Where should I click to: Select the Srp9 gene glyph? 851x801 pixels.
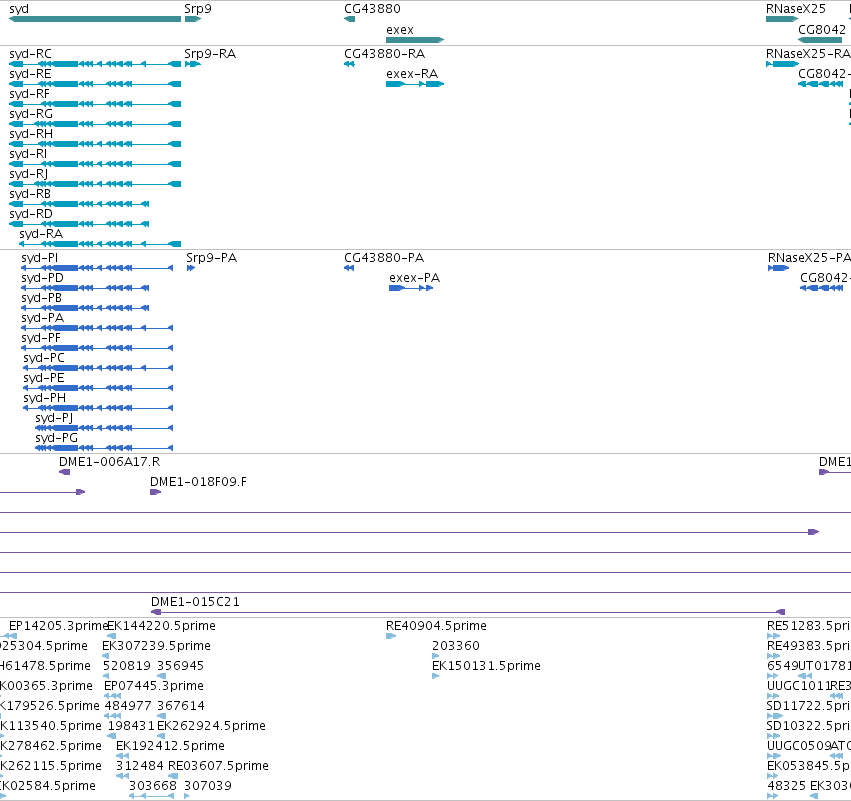tap(193, 19)
